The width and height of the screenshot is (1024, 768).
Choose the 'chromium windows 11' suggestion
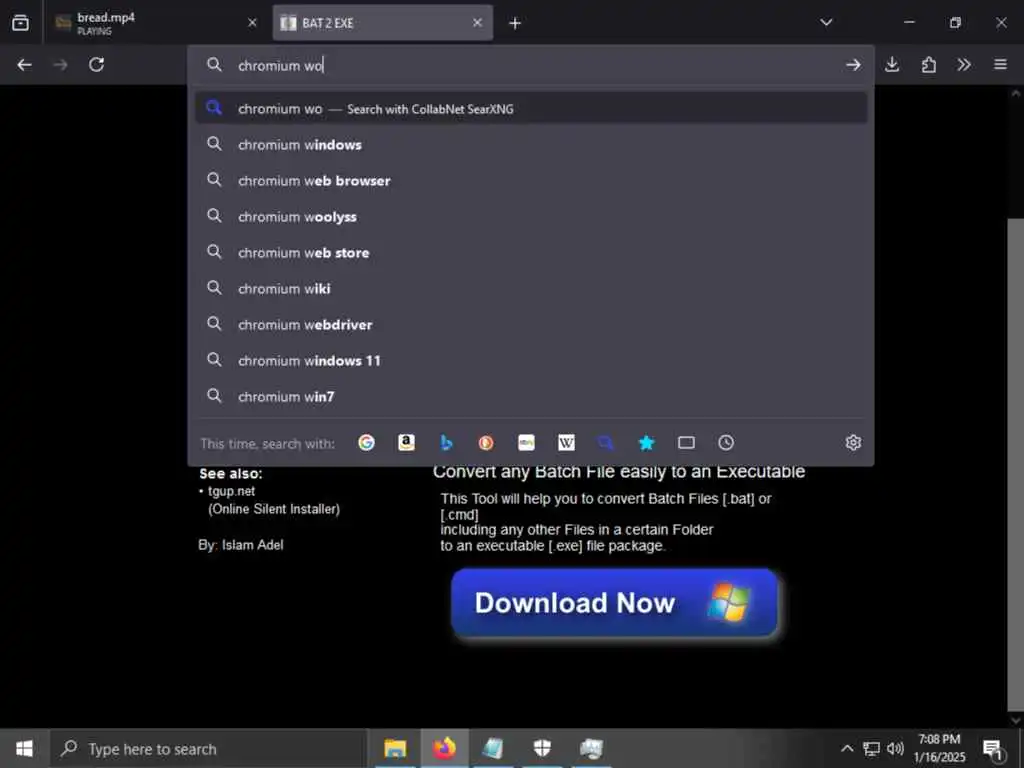(x=531, y=360)
